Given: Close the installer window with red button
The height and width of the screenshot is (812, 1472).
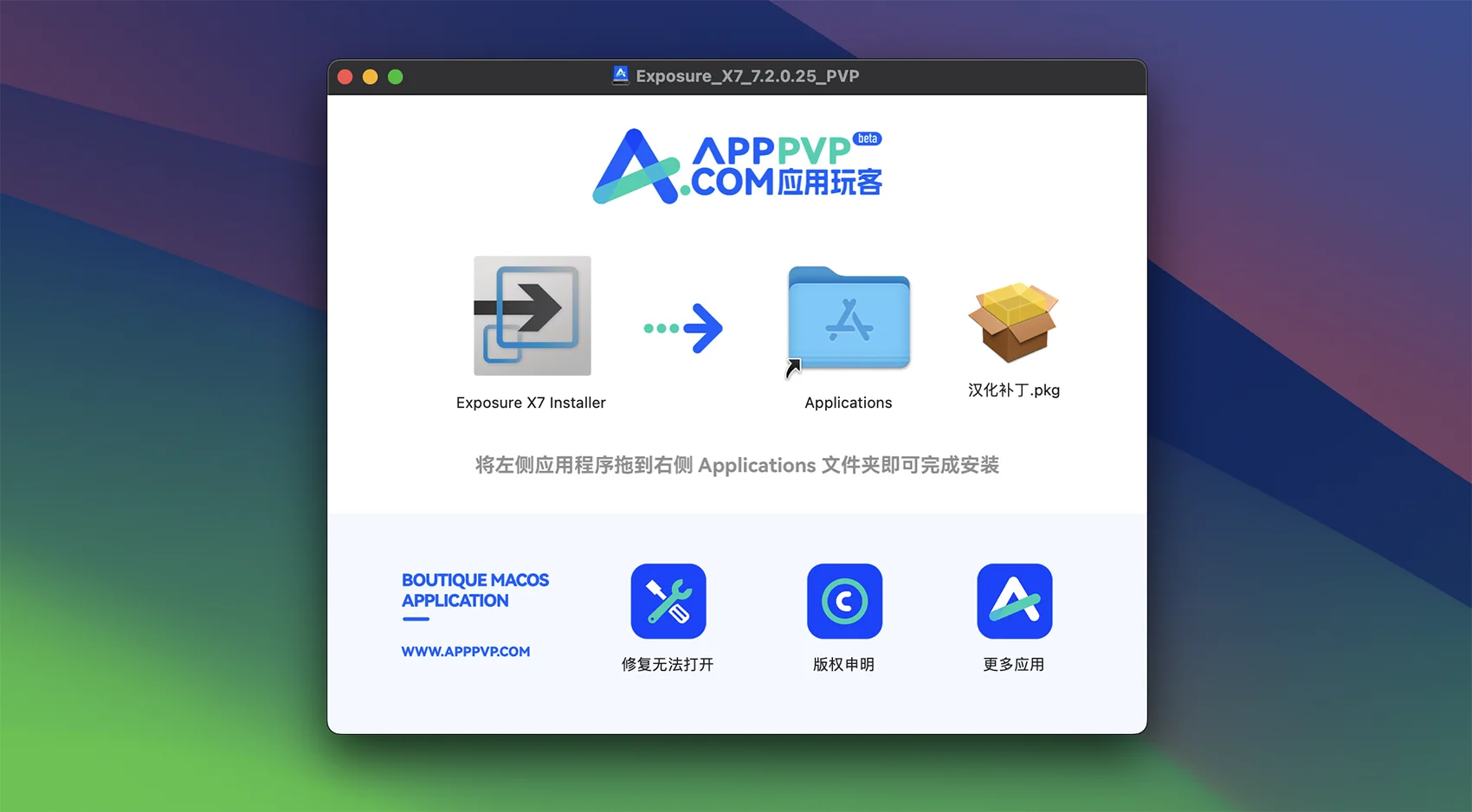Looking at the screenshot, I should (x=345, y=77).
